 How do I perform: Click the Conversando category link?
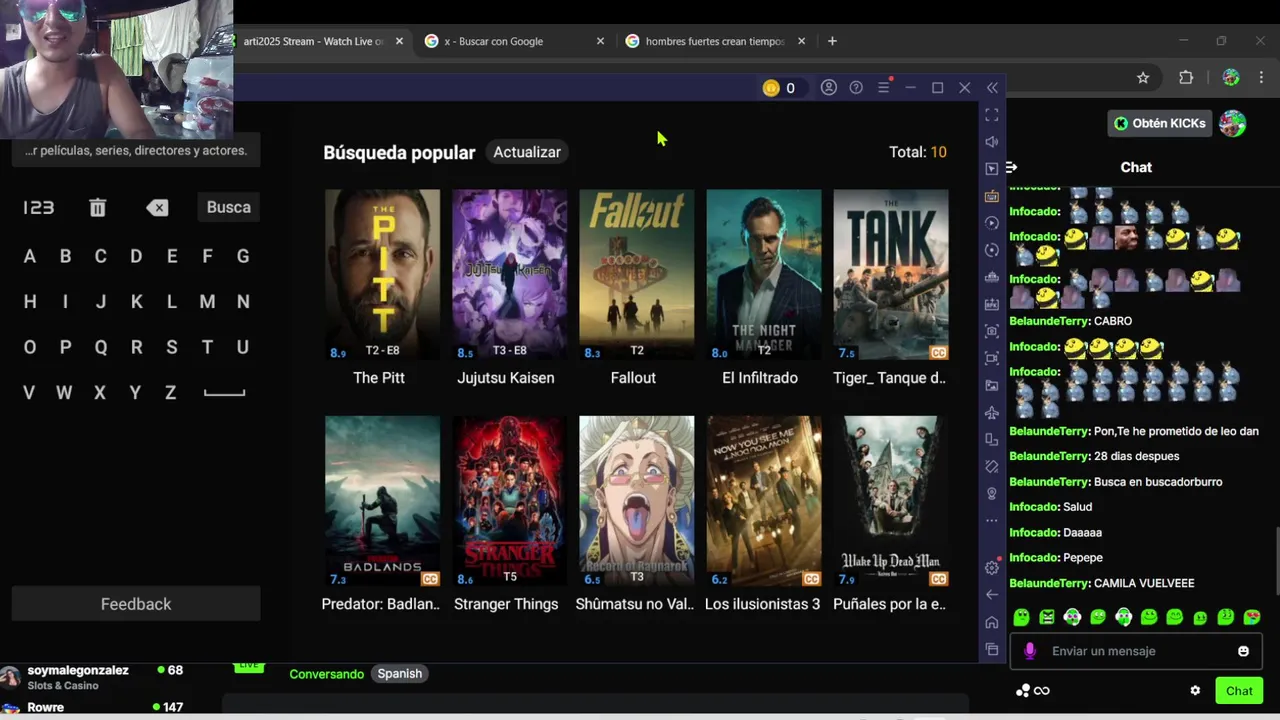tap(327, 674)
